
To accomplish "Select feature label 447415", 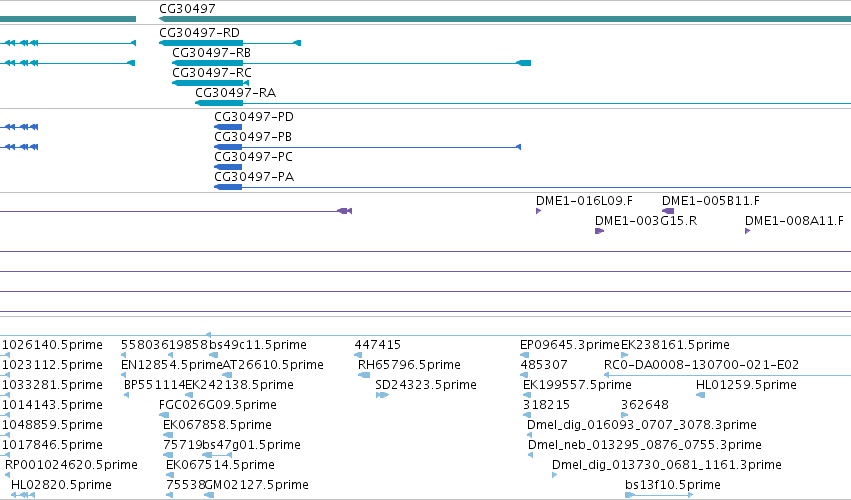I will click(x=378, y=345).
